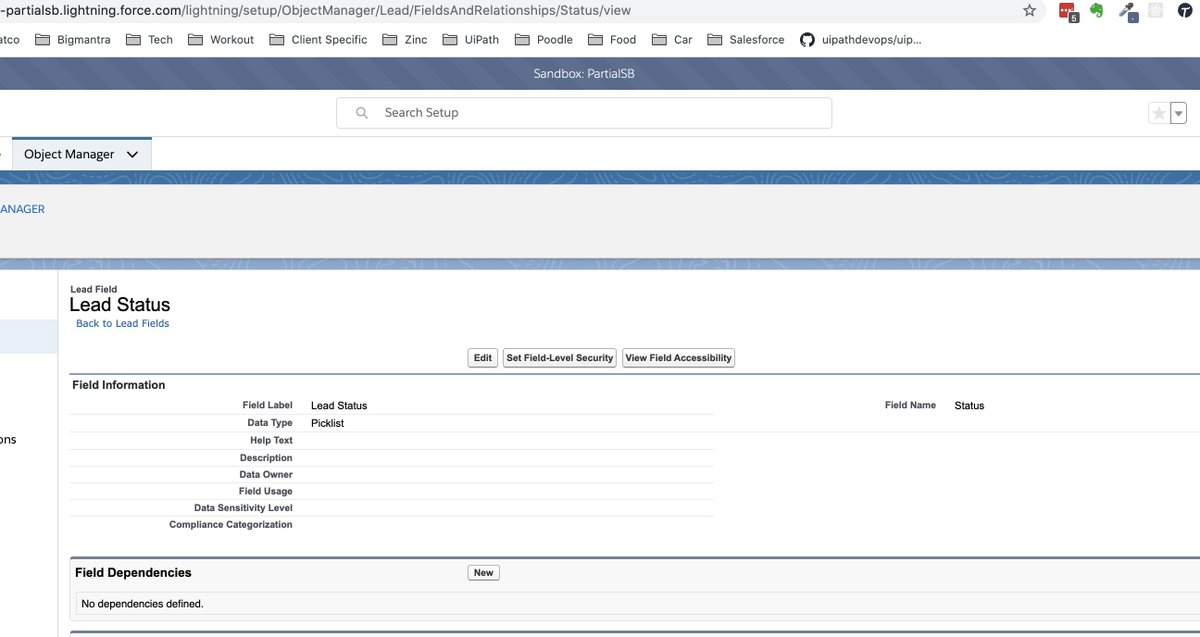
Task: Click the Lead Status page title
Action: click(120, 305)
